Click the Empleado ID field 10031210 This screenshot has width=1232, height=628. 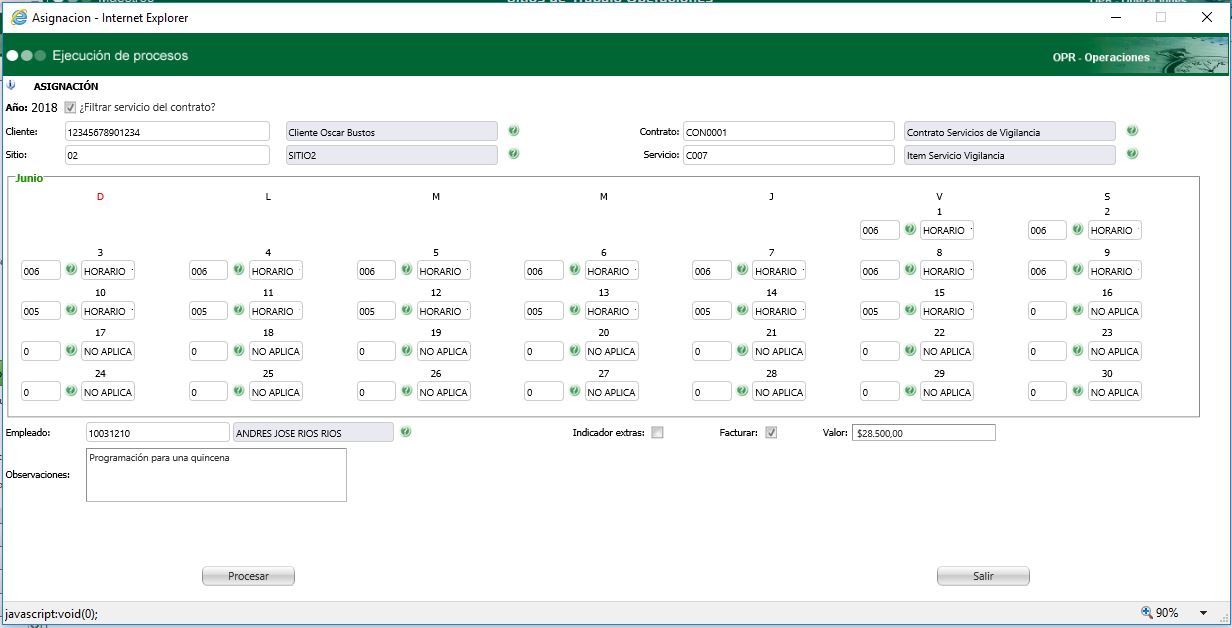pyautogui.click(x=158, y=432)
